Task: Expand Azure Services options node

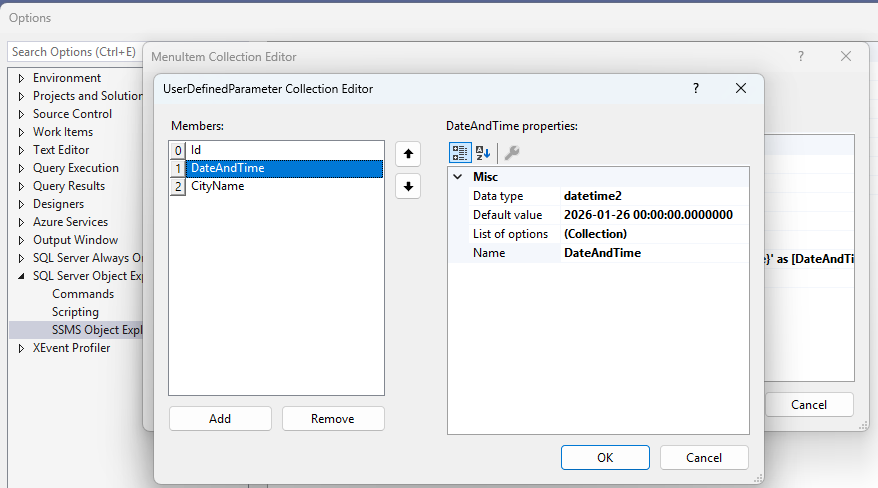Action: click(21, 222)
